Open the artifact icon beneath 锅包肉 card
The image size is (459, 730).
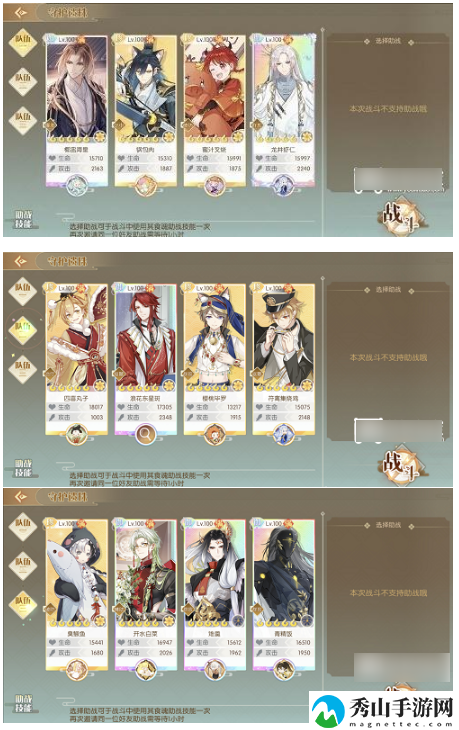145,185
